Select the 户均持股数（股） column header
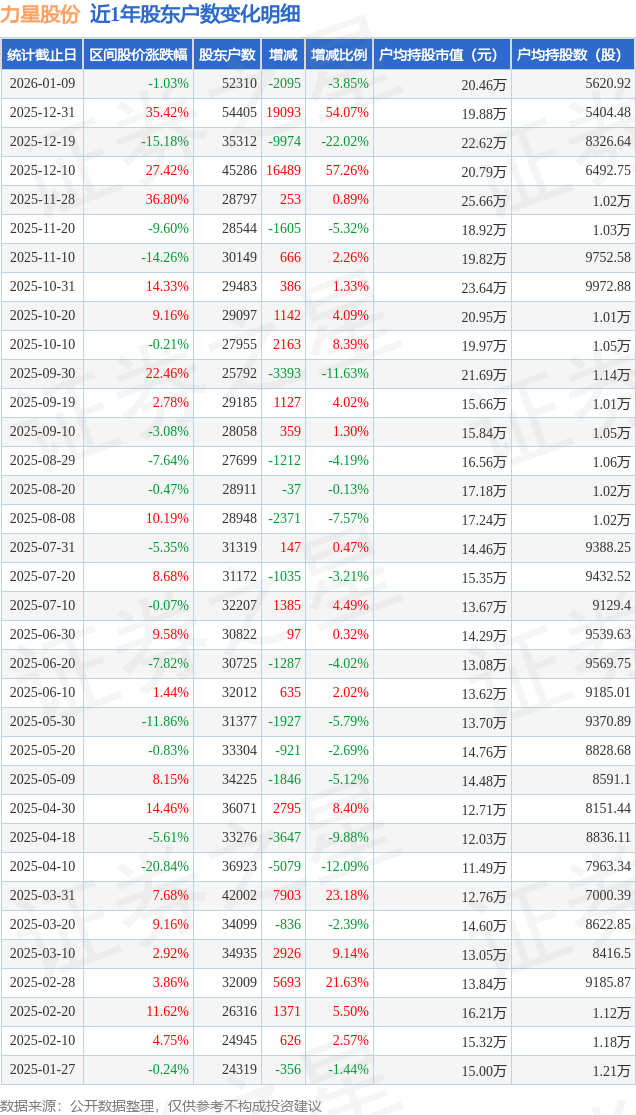Screen dimensions: 636x1115 573,55
